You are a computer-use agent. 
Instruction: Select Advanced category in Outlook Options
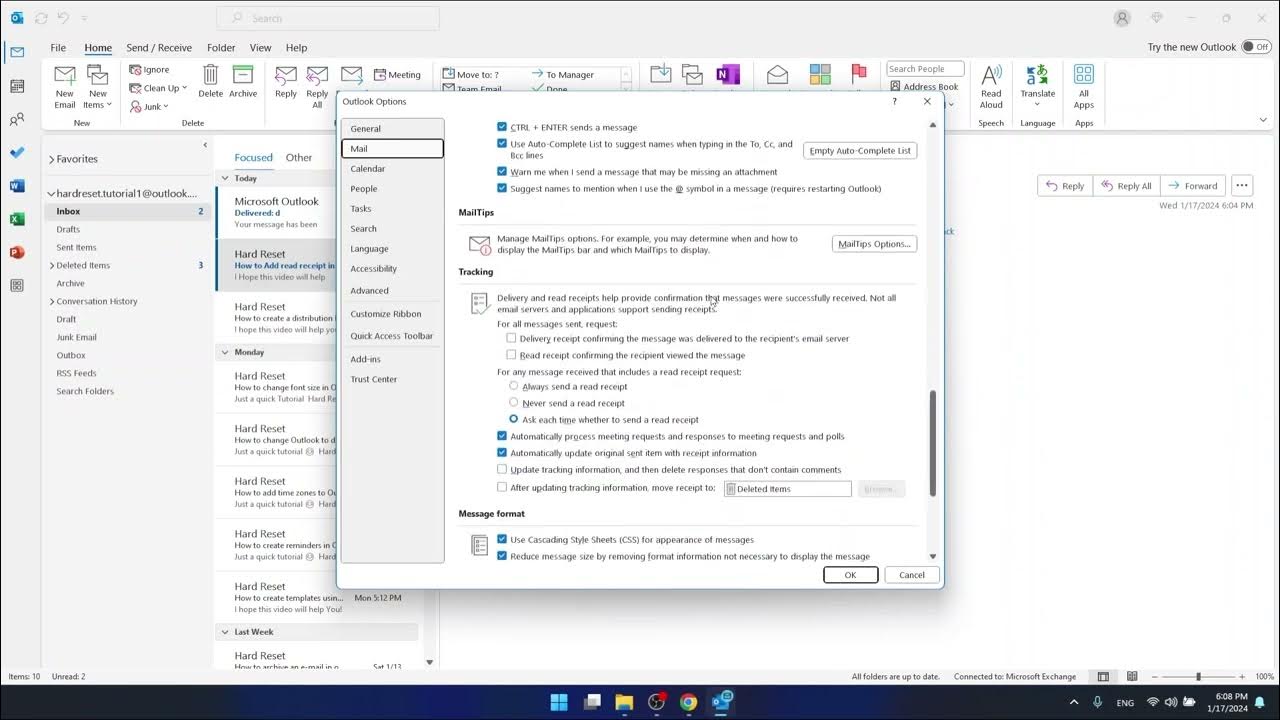pos(392,291)
